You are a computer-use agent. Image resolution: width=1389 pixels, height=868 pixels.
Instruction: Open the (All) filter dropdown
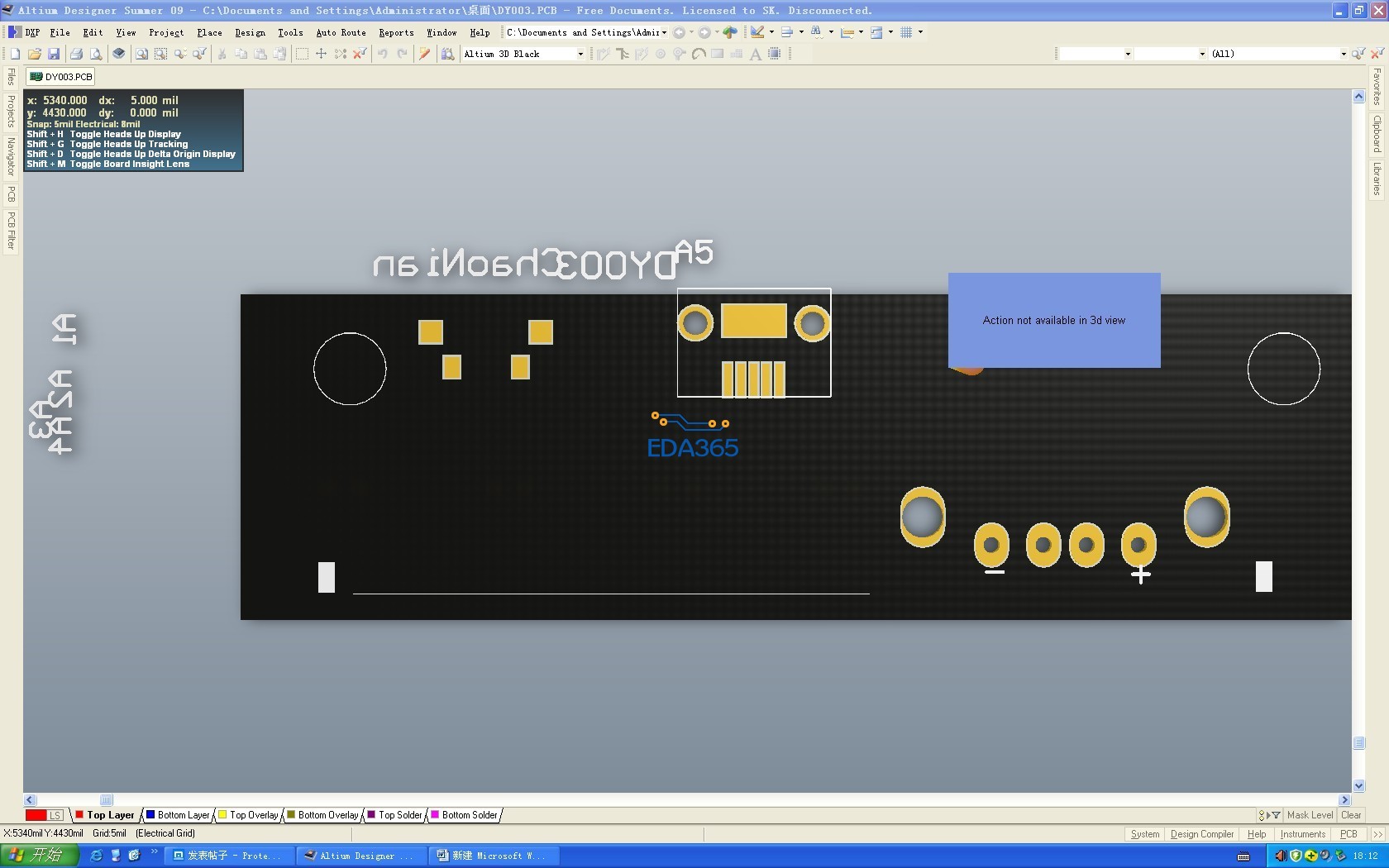tap(1343, 54)
